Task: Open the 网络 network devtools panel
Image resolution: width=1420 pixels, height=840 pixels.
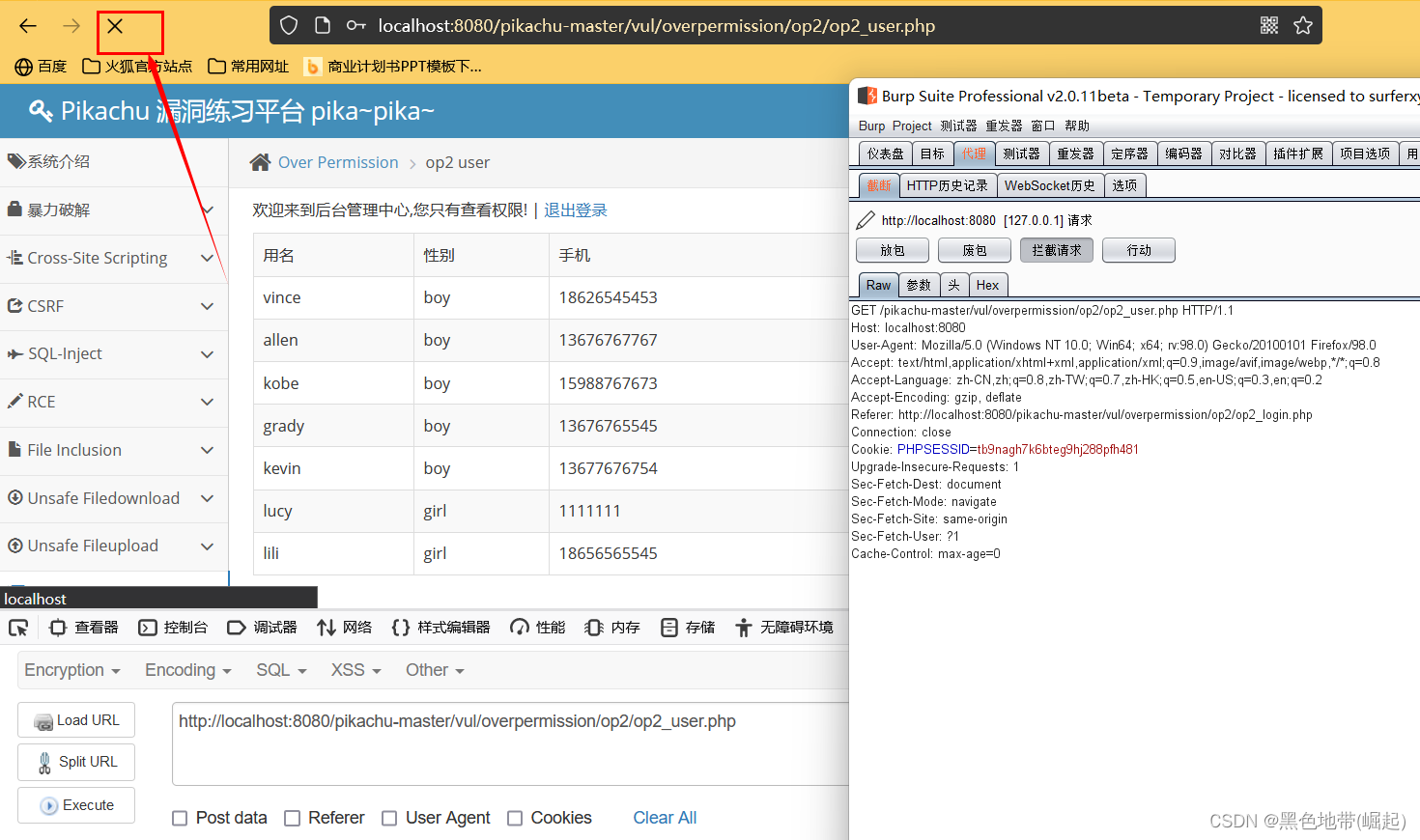Action: point(344,628)
